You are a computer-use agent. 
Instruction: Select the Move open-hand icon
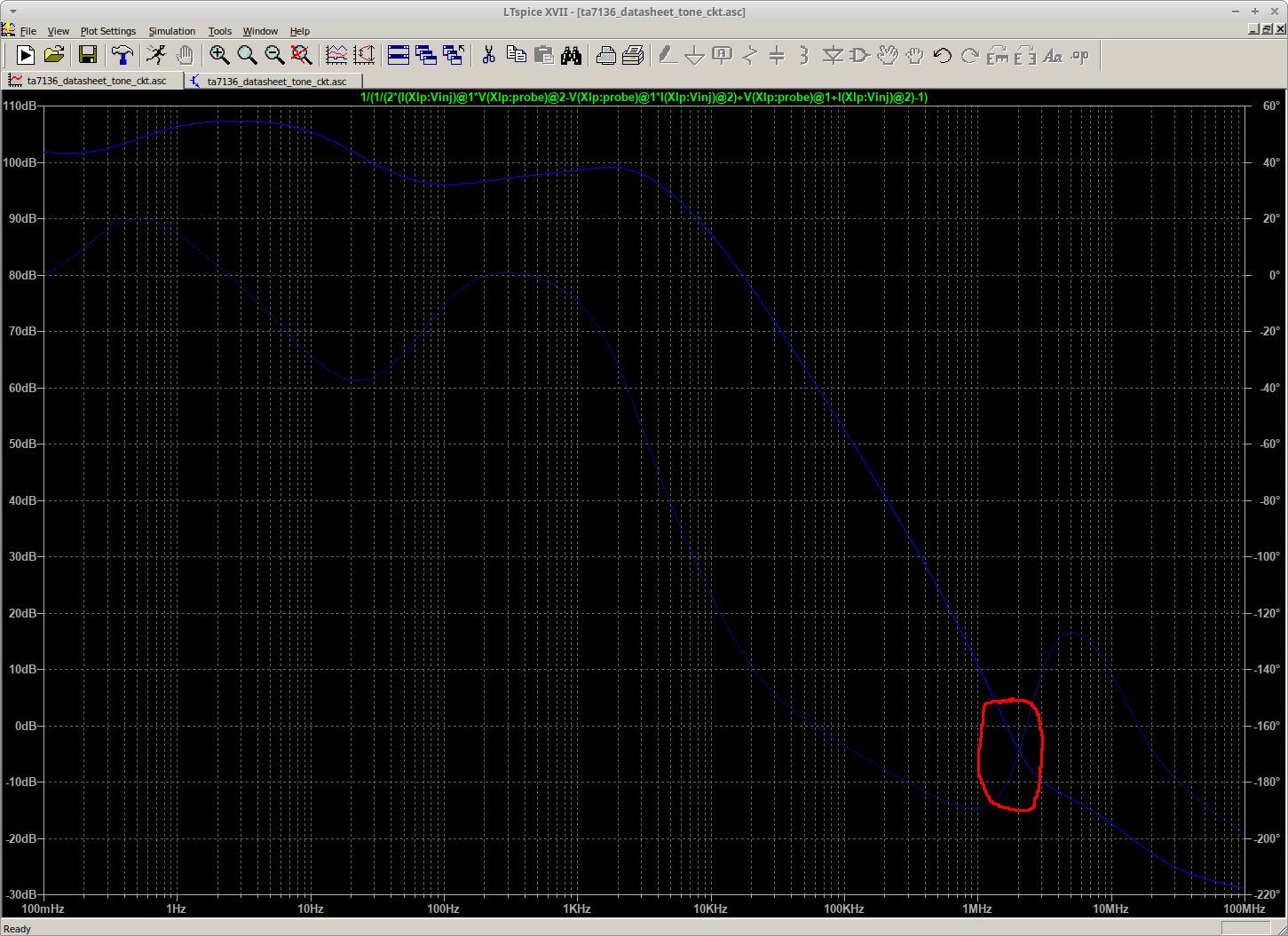point(888,56)
